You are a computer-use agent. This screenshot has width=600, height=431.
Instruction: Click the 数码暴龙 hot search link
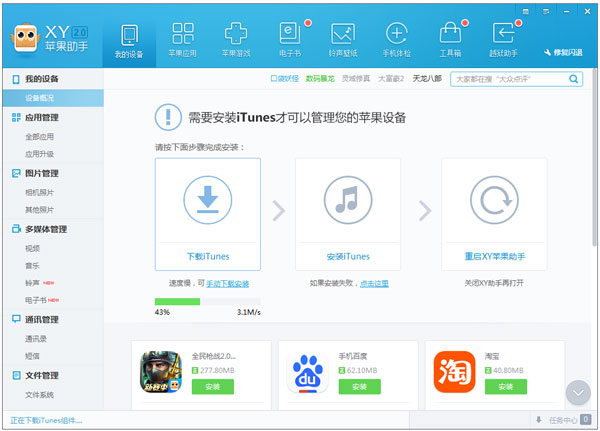point(320,78)
